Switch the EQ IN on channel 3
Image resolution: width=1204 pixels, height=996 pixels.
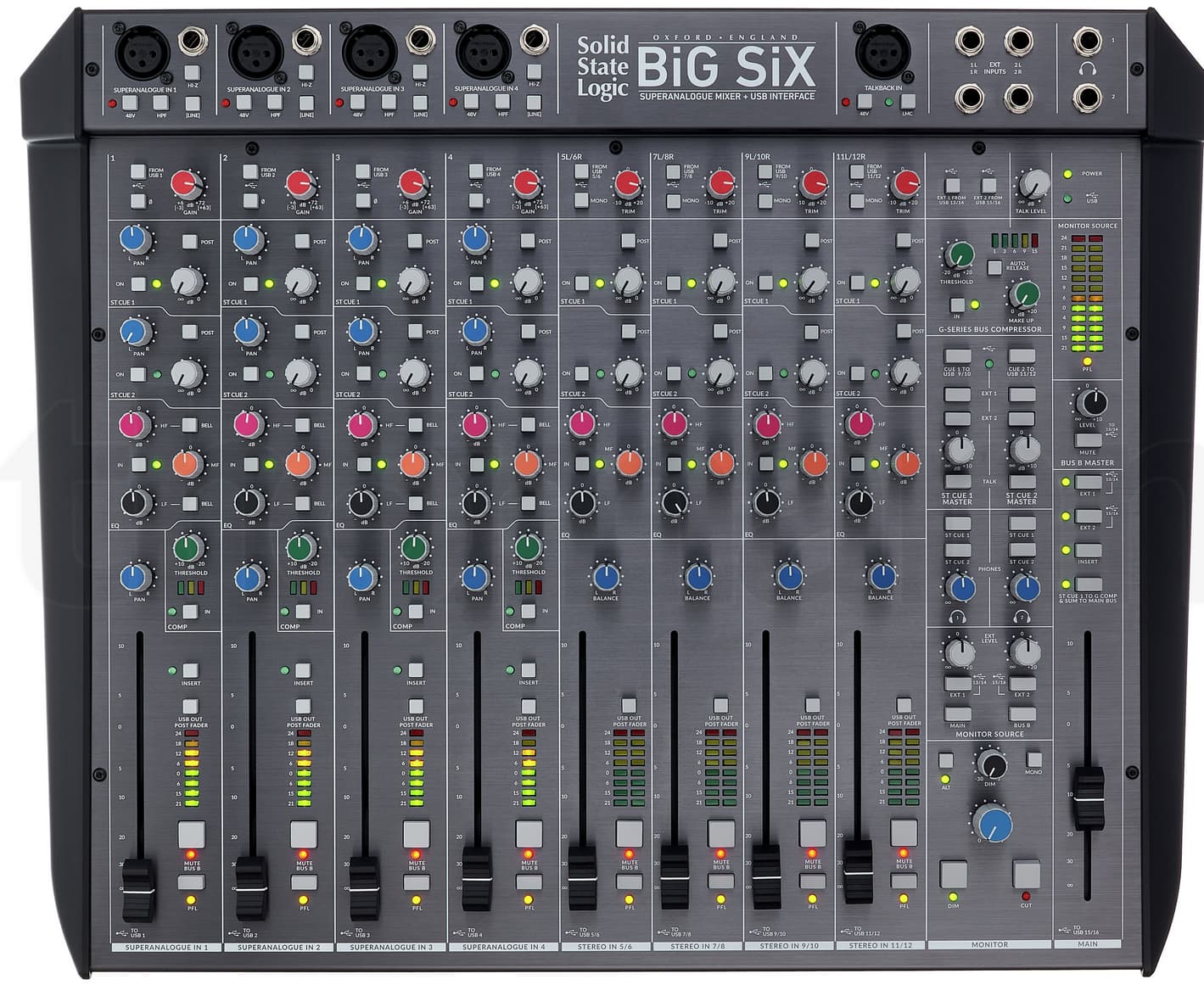pyautogui.click(x=363, y=465)
